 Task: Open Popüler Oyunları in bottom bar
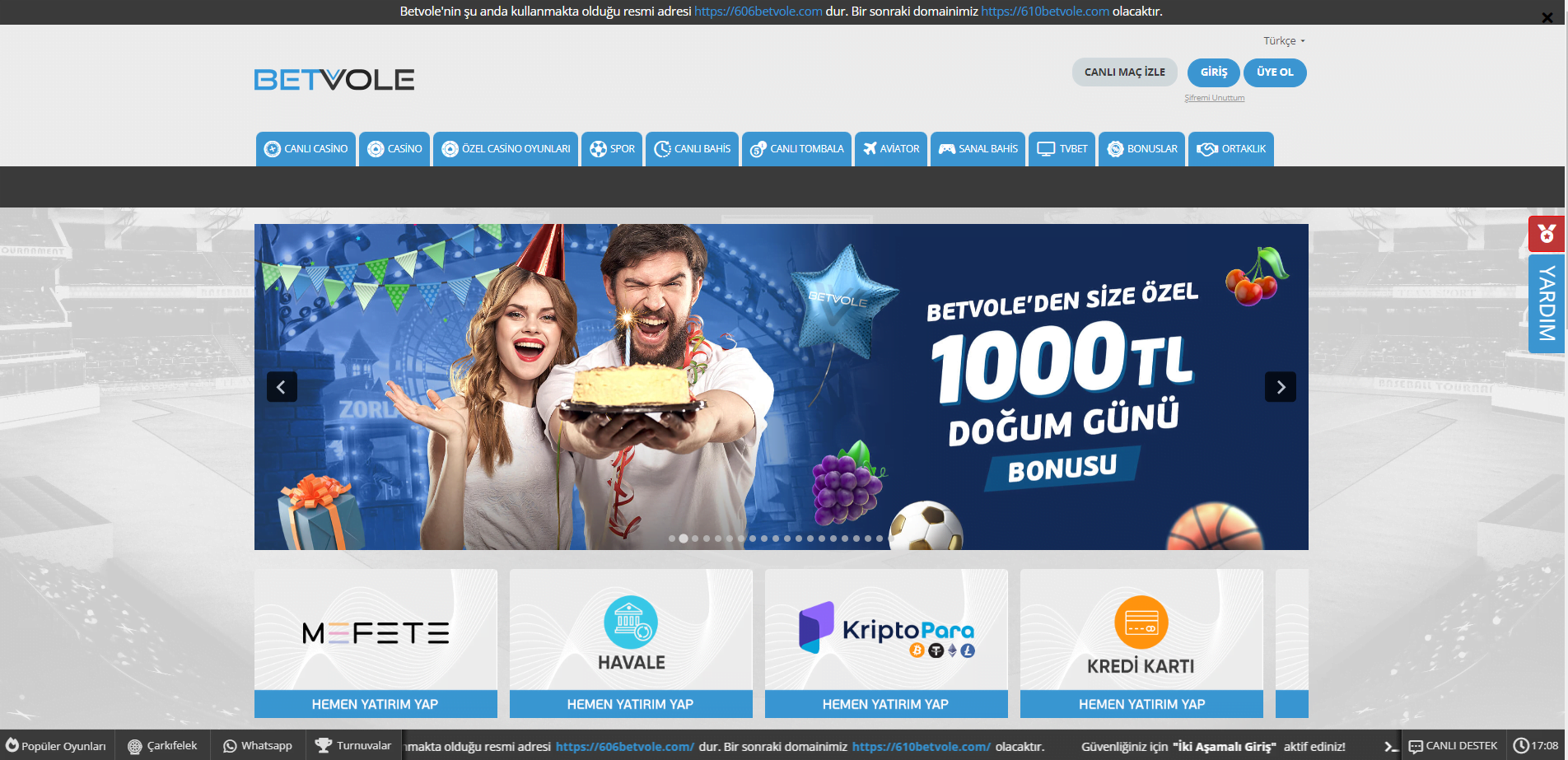coord(56,745)
